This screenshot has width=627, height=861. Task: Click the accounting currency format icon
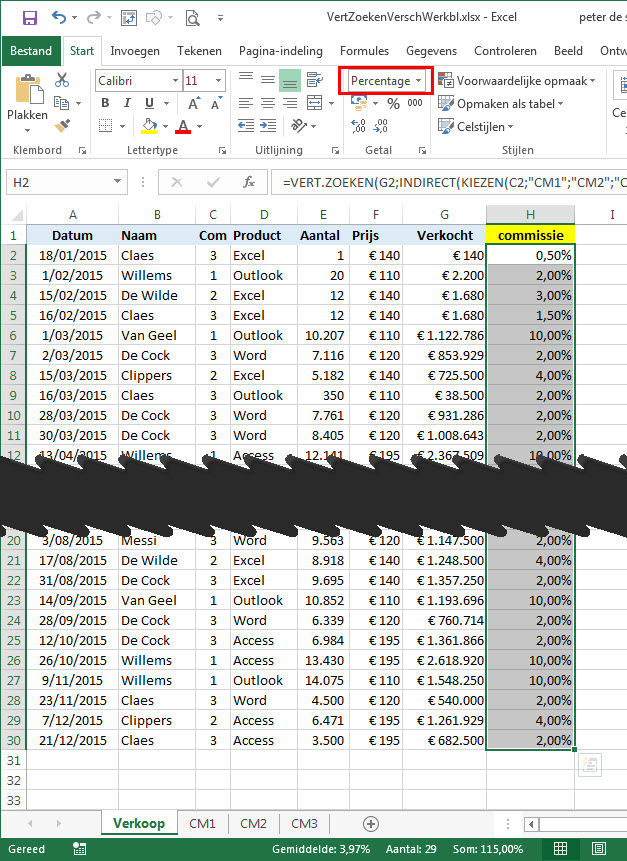(x=359, y=103)
